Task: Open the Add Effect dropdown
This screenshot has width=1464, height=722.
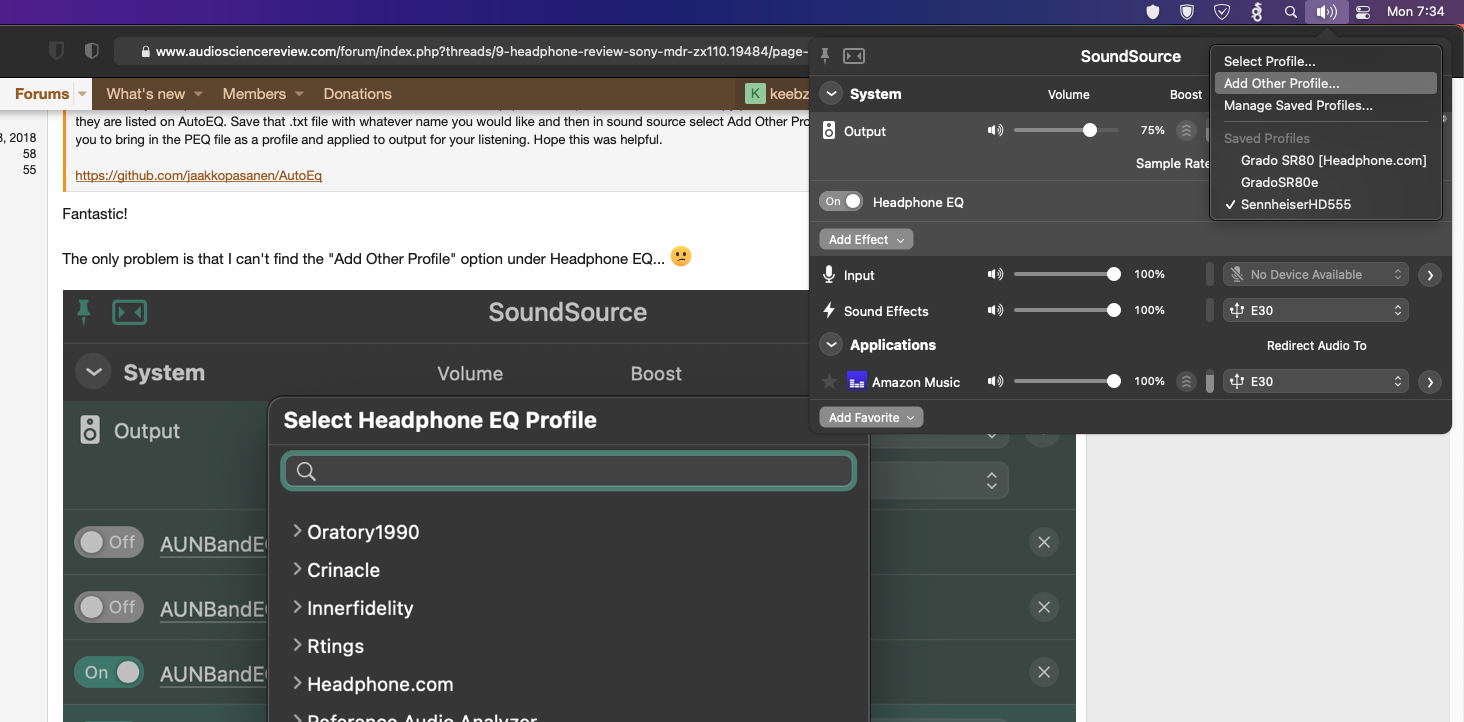Action: pyautogui.click(x=866, y=240)
